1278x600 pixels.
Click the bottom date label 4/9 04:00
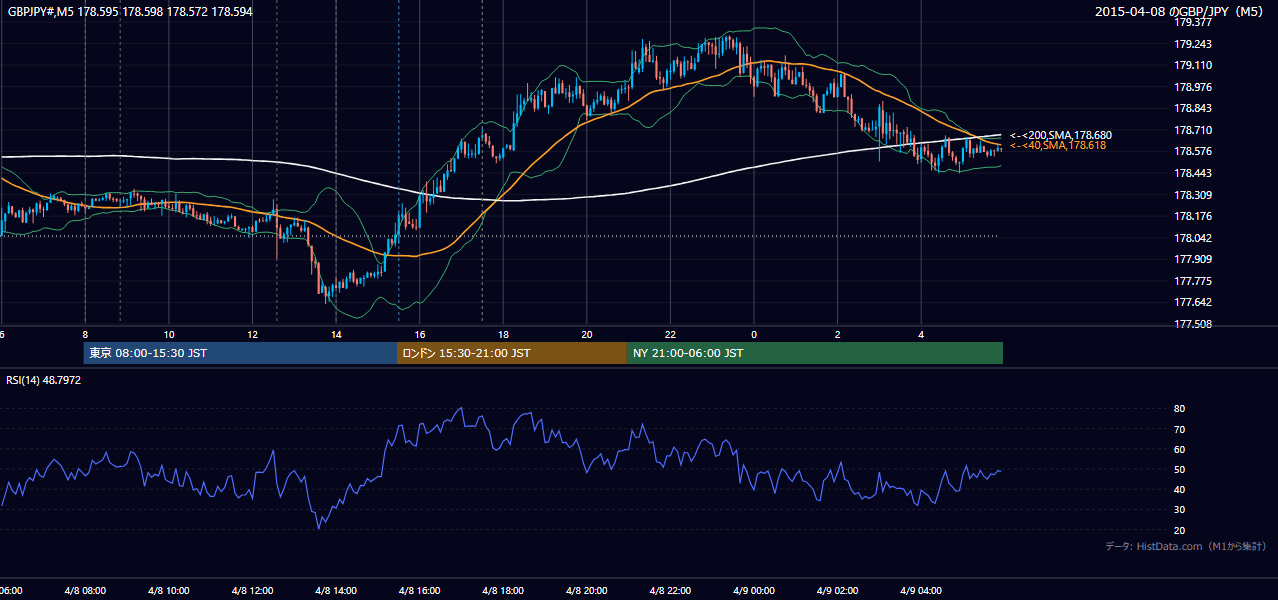(922, 591)
